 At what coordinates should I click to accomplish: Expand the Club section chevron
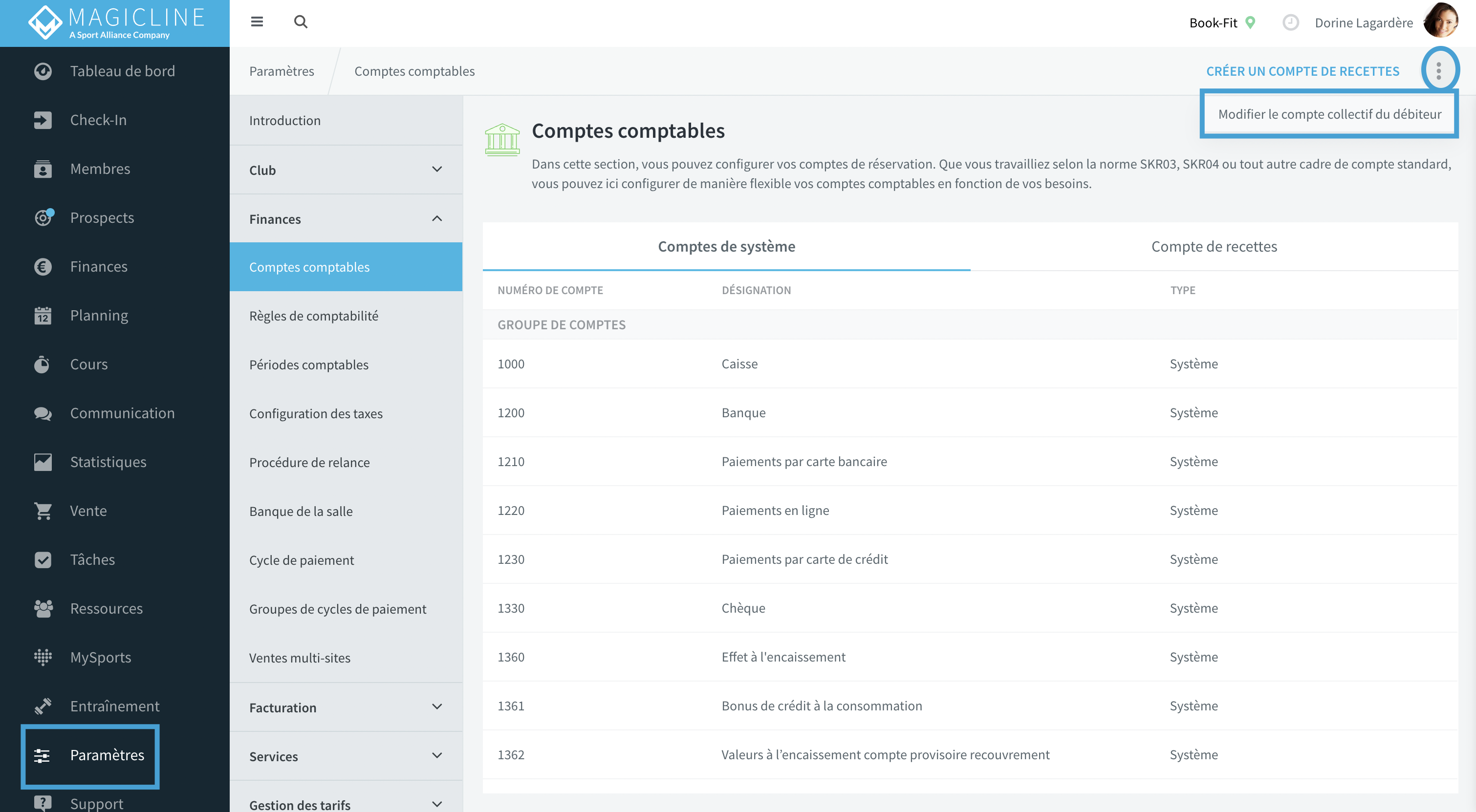pos(436,170)
